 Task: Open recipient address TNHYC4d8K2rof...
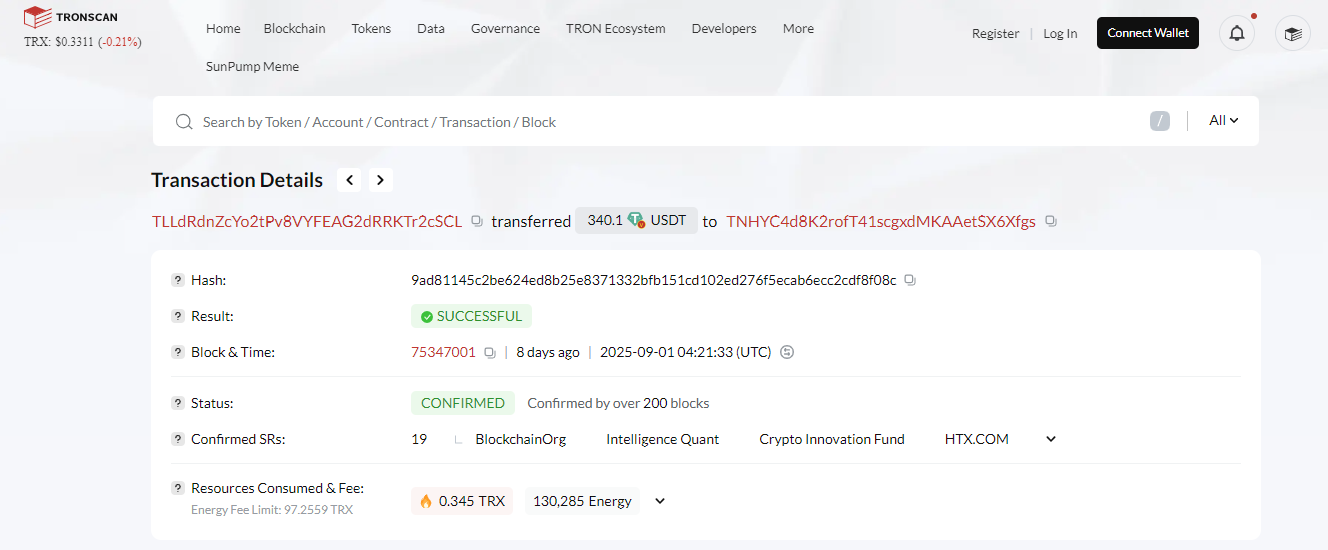pos(881,221)
